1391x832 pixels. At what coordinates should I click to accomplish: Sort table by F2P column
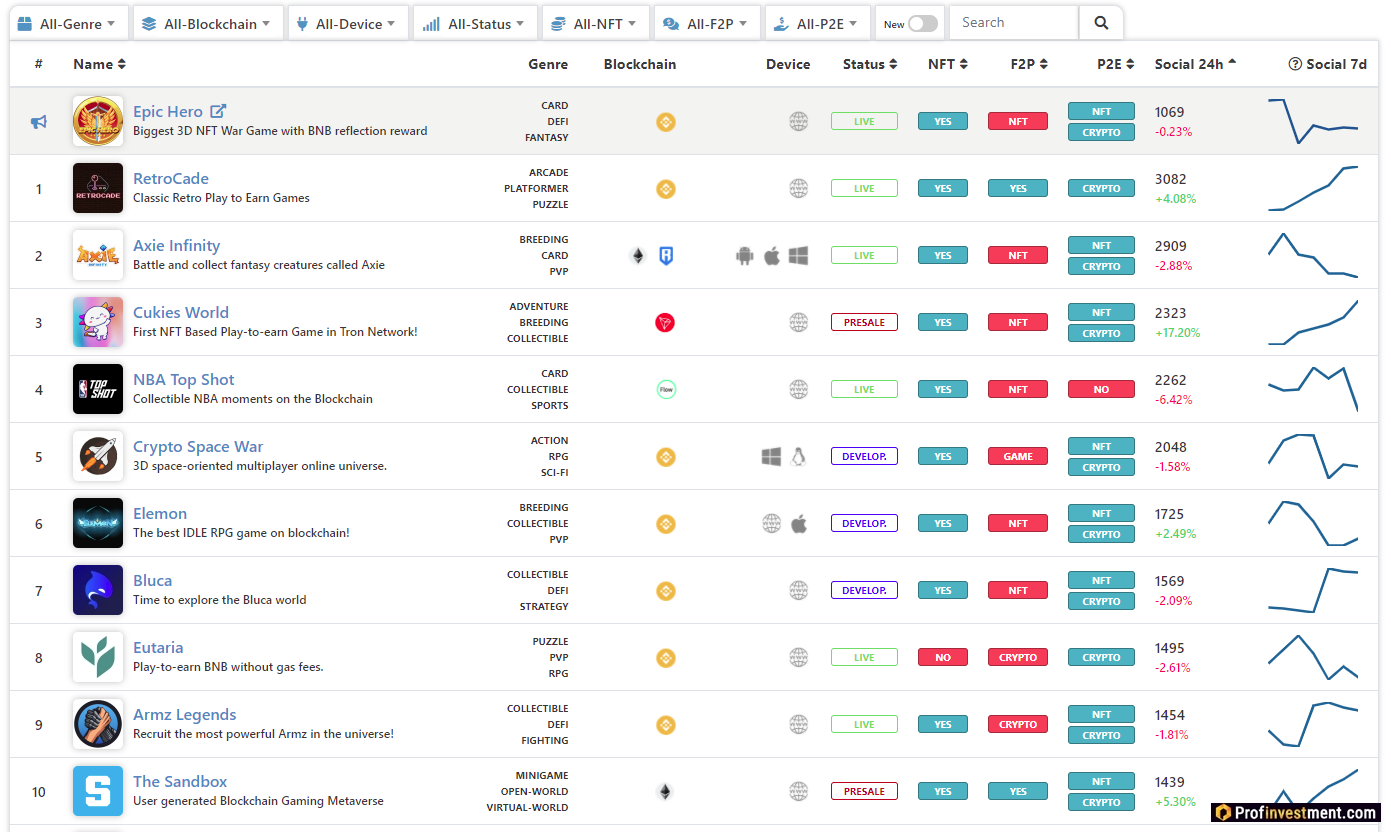1029,64
